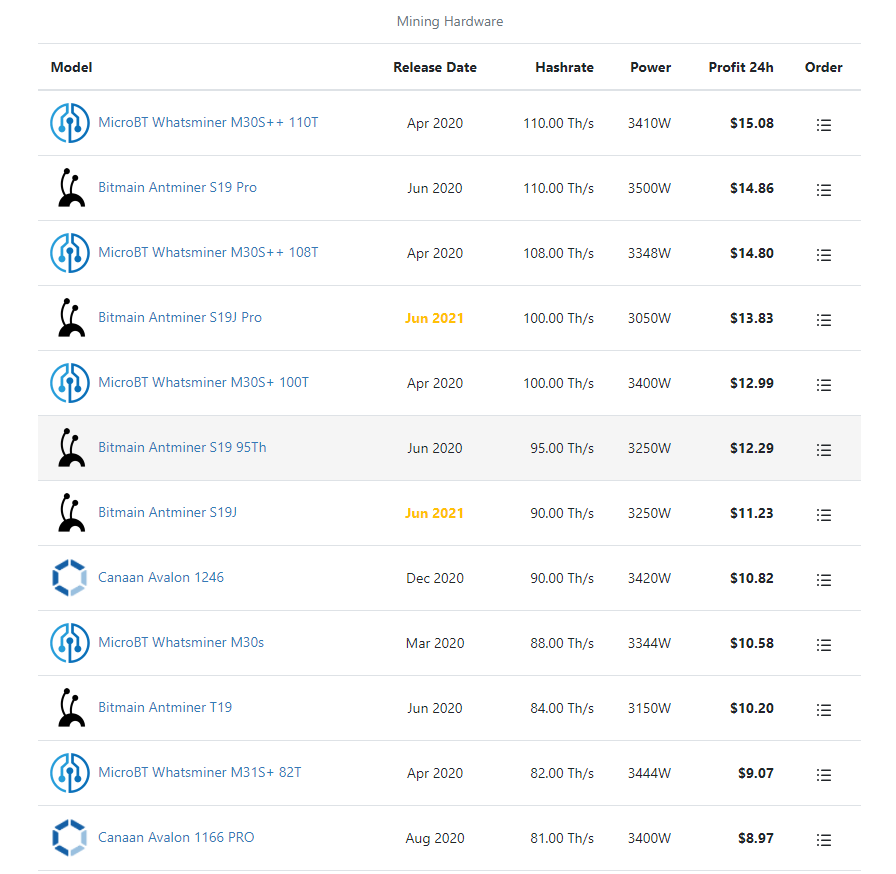The height and width of the screenshot is (874, 896).
Task: Select the $14.80 profit value
Action: [x=752, y=254]
